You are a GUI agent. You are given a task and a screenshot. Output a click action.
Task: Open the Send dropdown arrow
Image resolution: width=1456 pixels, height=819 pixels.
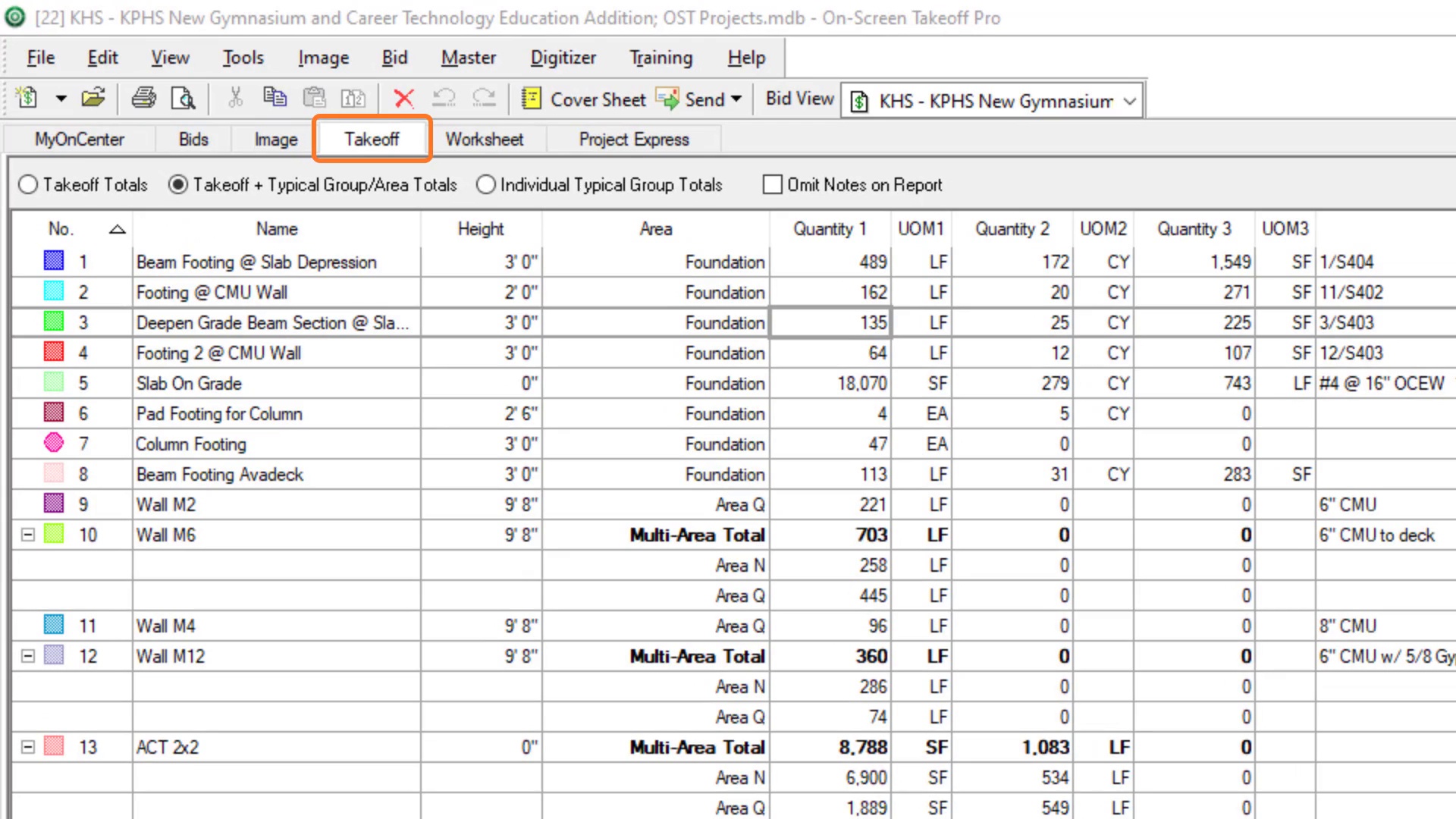pyautogui.click(x=736, y=99)
